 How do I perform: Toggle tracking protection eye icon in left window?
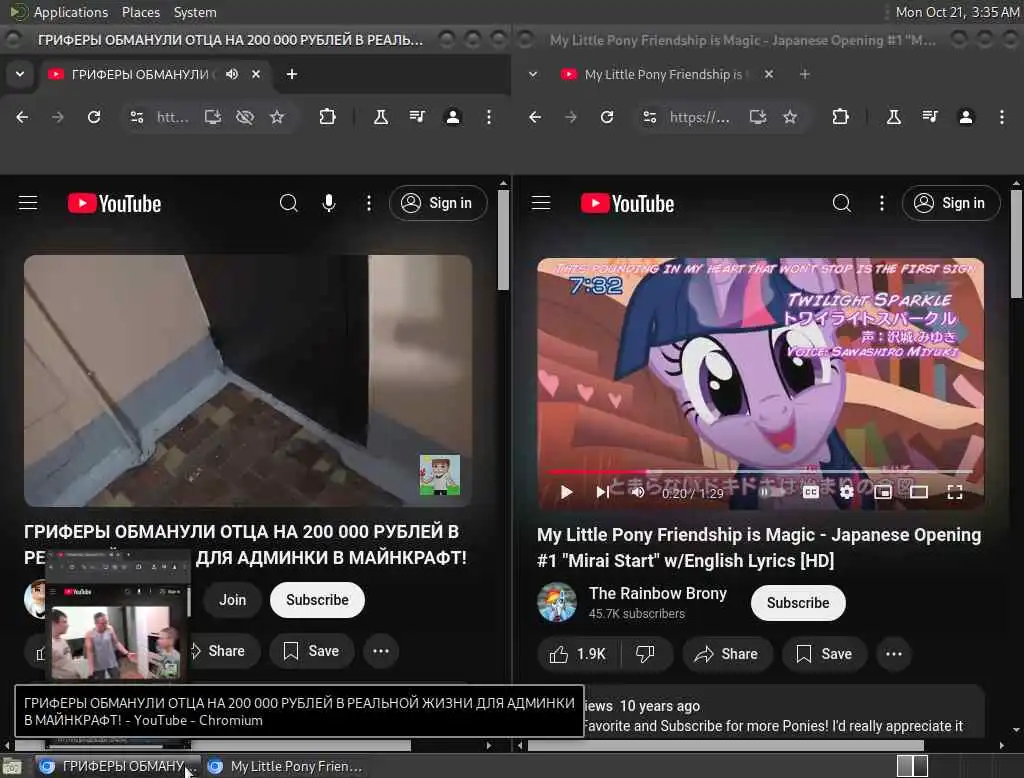pos(245,117)
